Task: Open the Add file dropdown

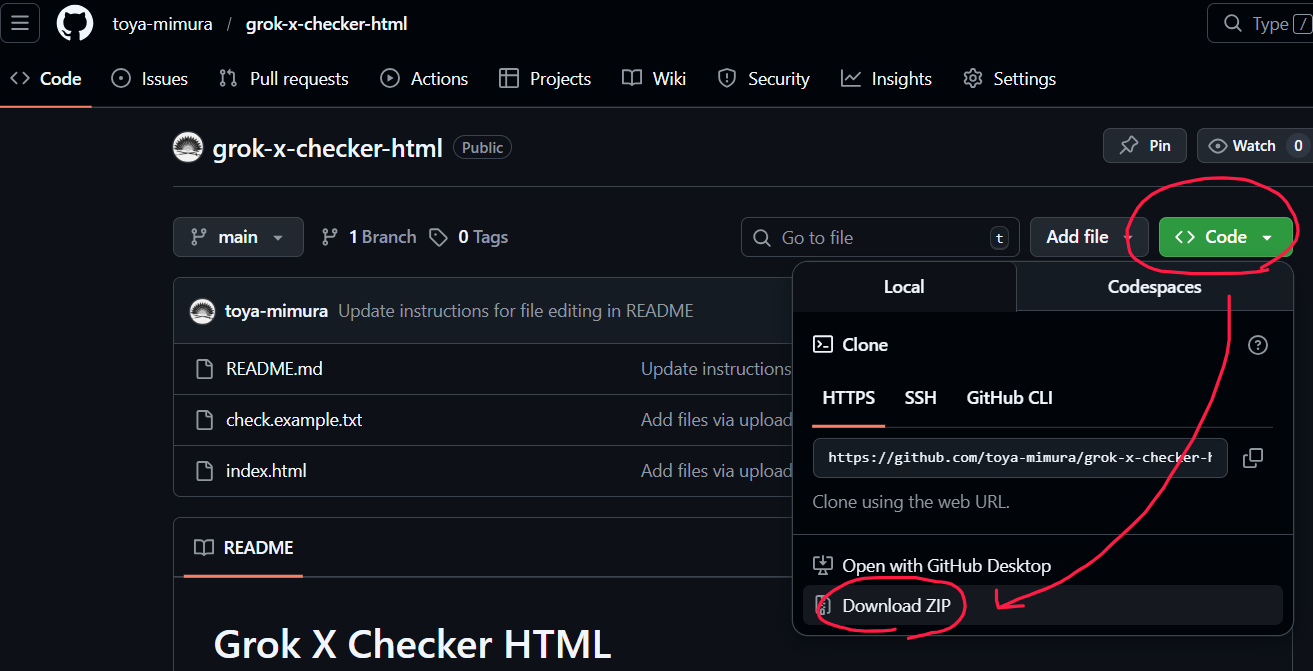Action: (x=1089, y=237)
